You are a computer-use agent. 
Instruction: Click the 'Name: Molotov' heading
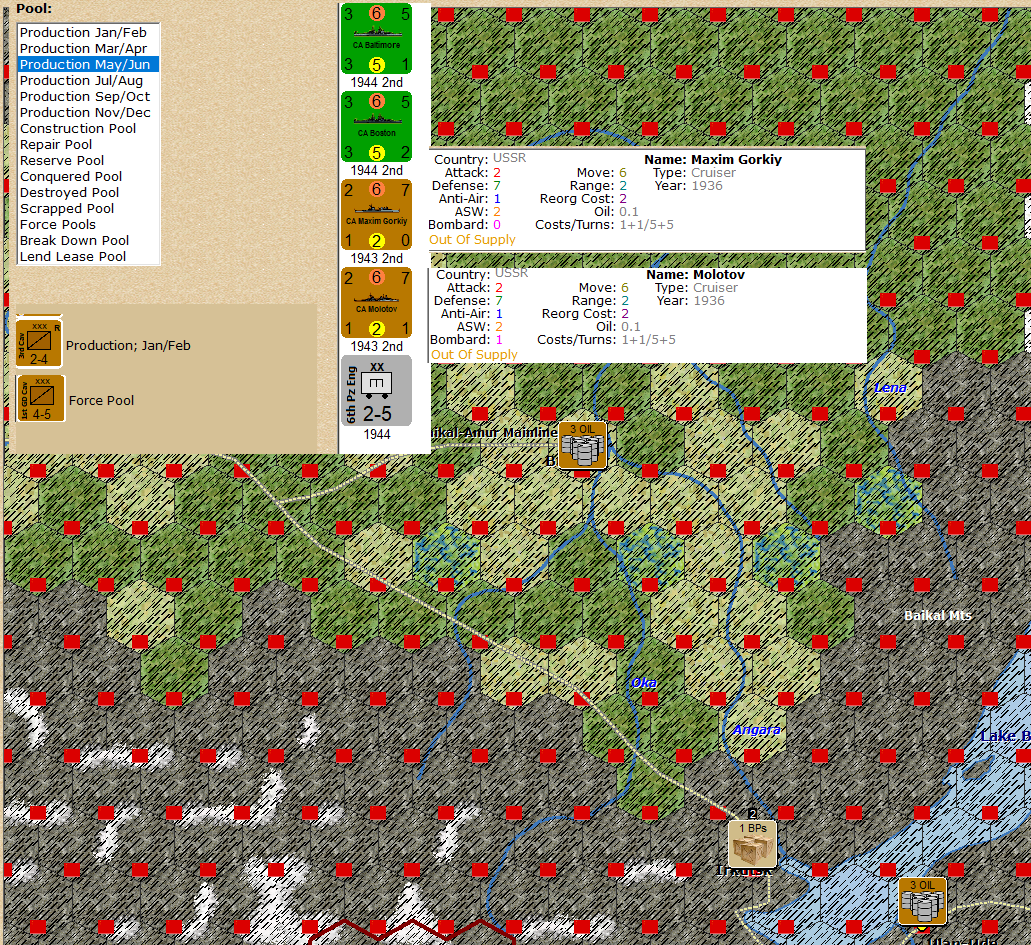696,274
